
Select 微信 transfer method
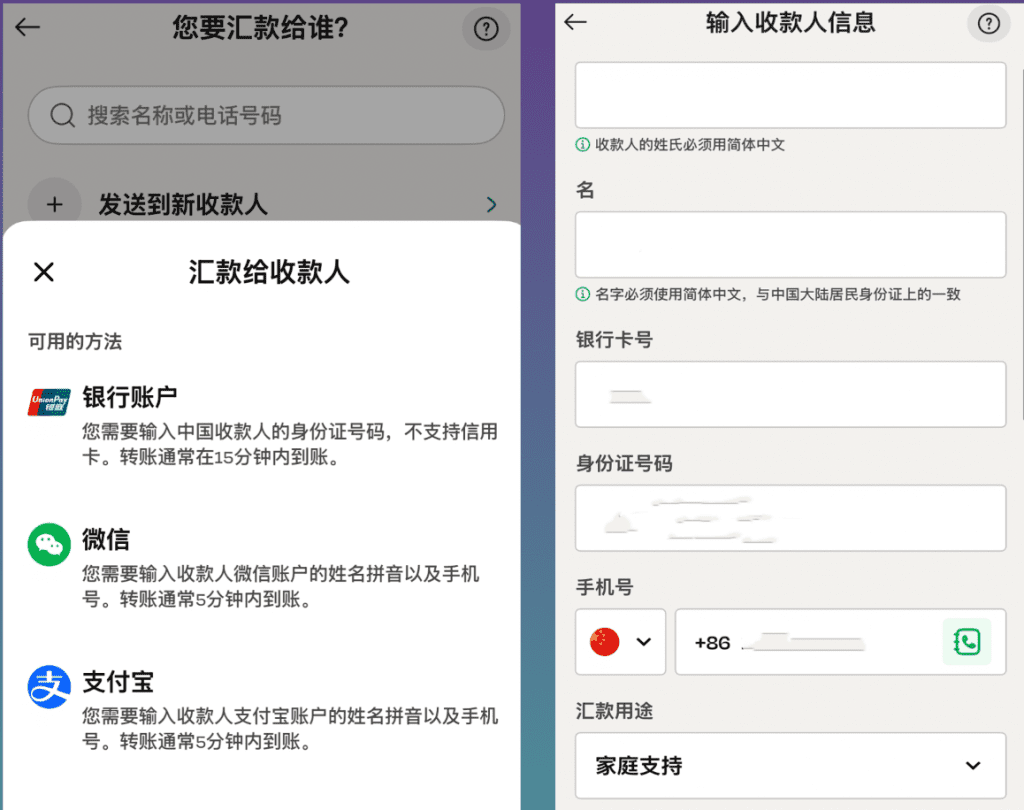pos(106,541)
